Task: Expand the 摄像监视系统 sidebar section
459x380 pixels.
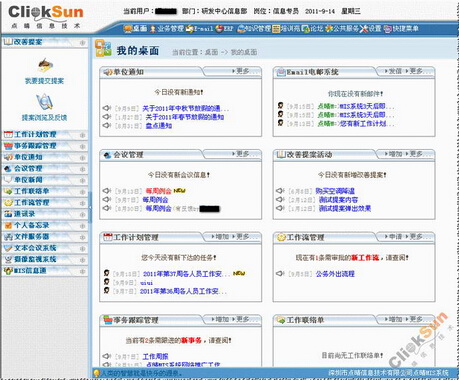Action: click(x=82, y=260)
